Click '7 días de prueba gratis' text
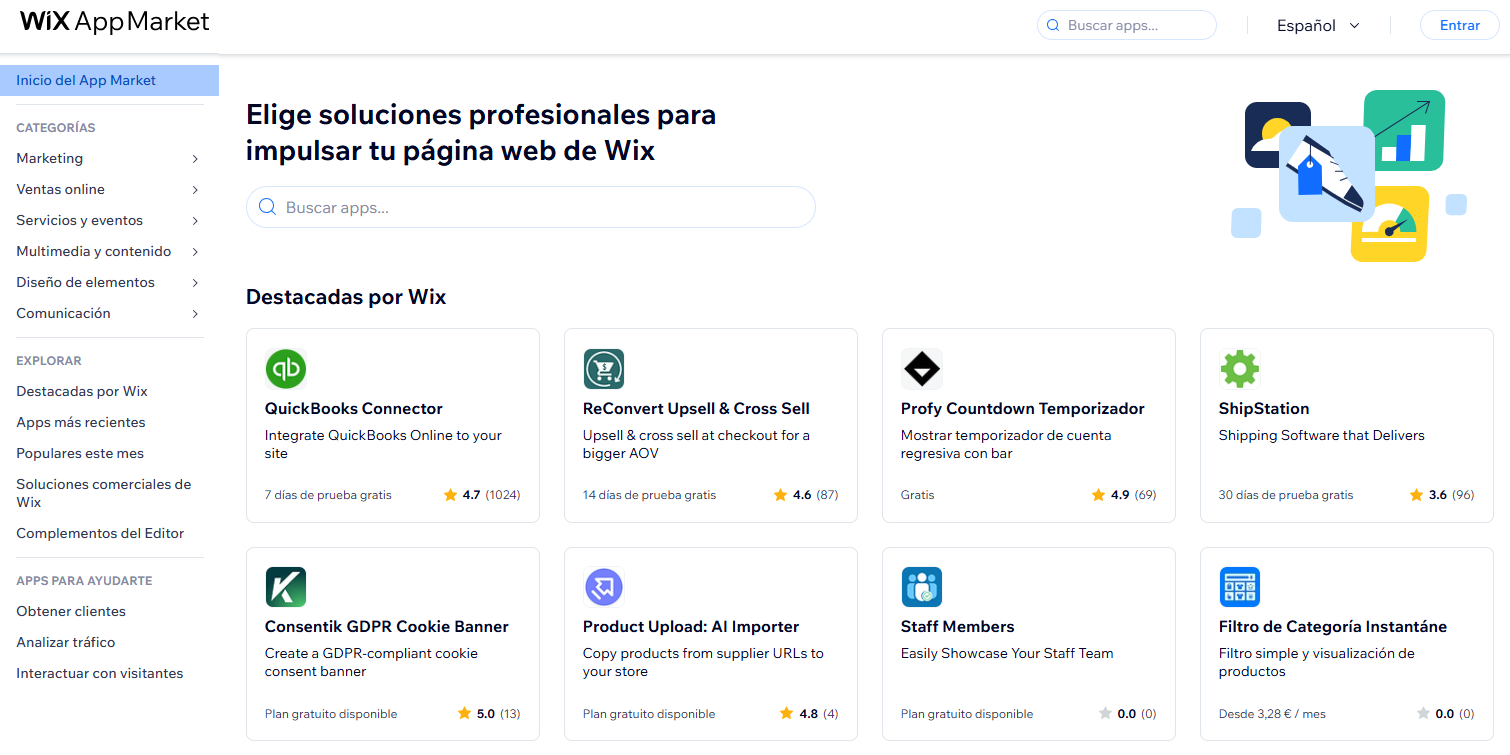This screenshot has height=755, width=1510. [x=328, y=495]
